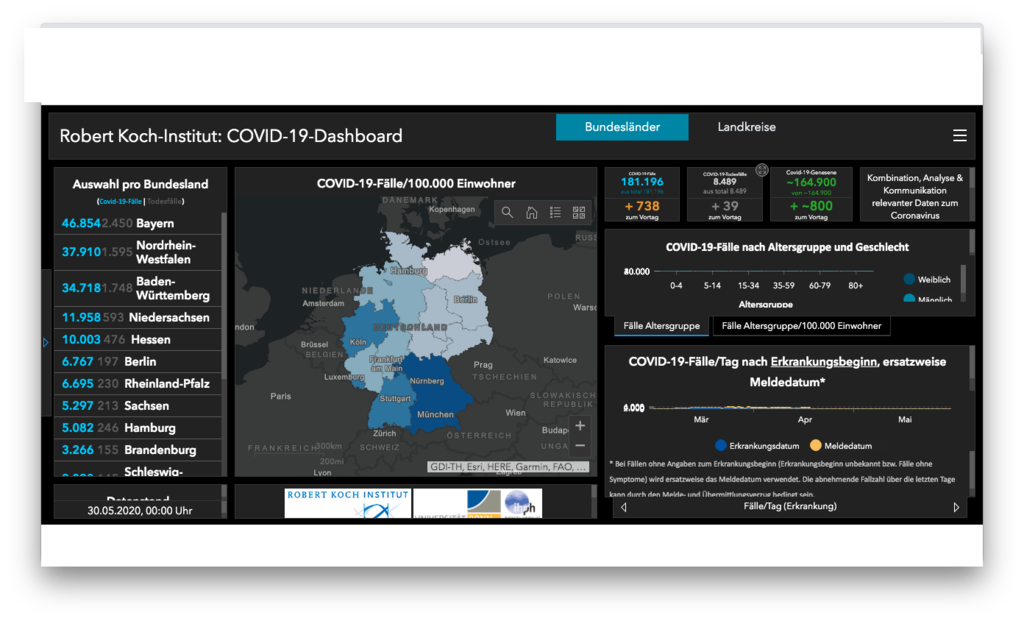Viewport: 1024px width, 621px height.
Task: Click the Hamburg label on the map
Action: [408, 270]
